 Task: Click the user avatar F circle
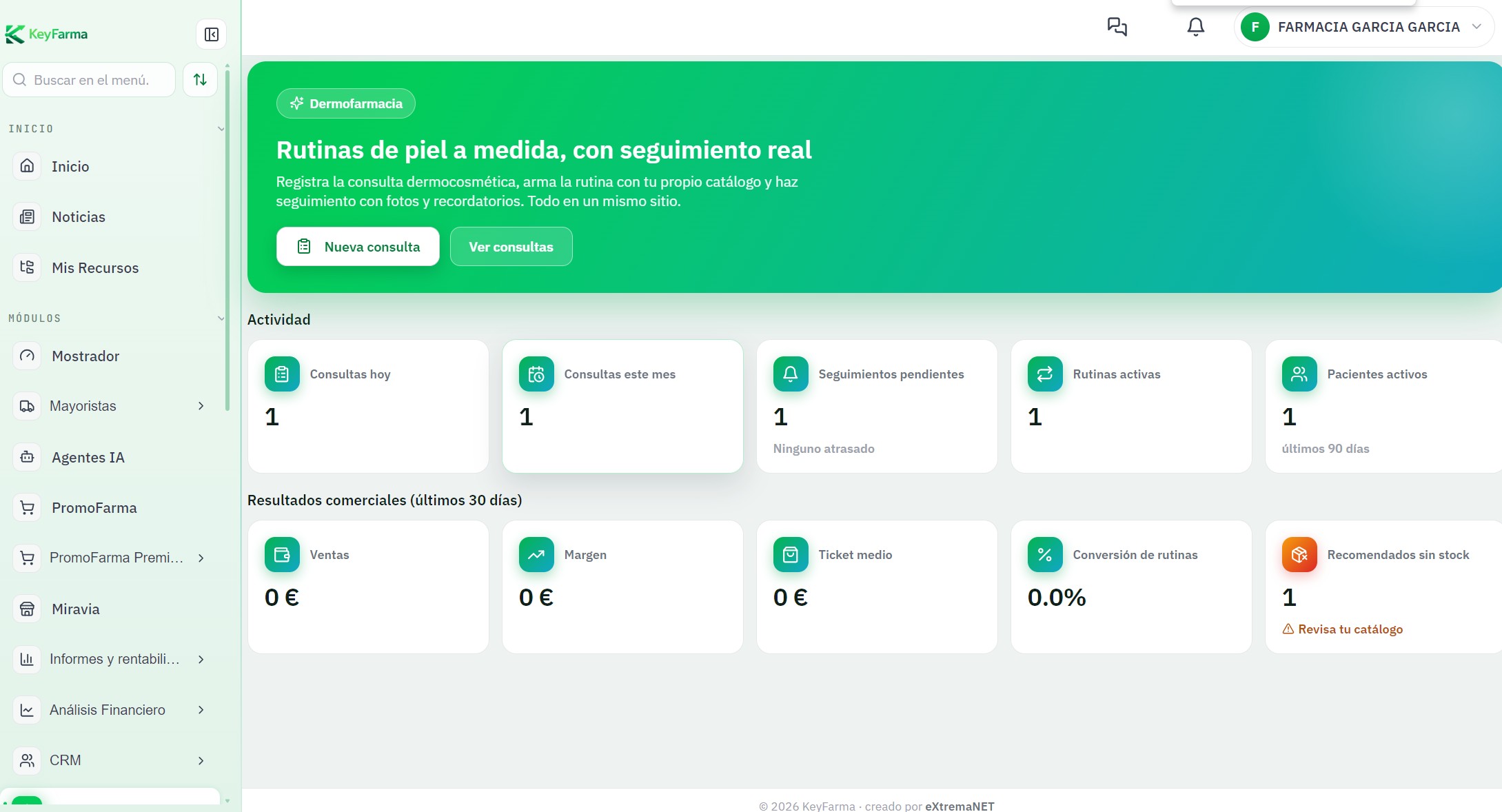tap(1255, 27)
